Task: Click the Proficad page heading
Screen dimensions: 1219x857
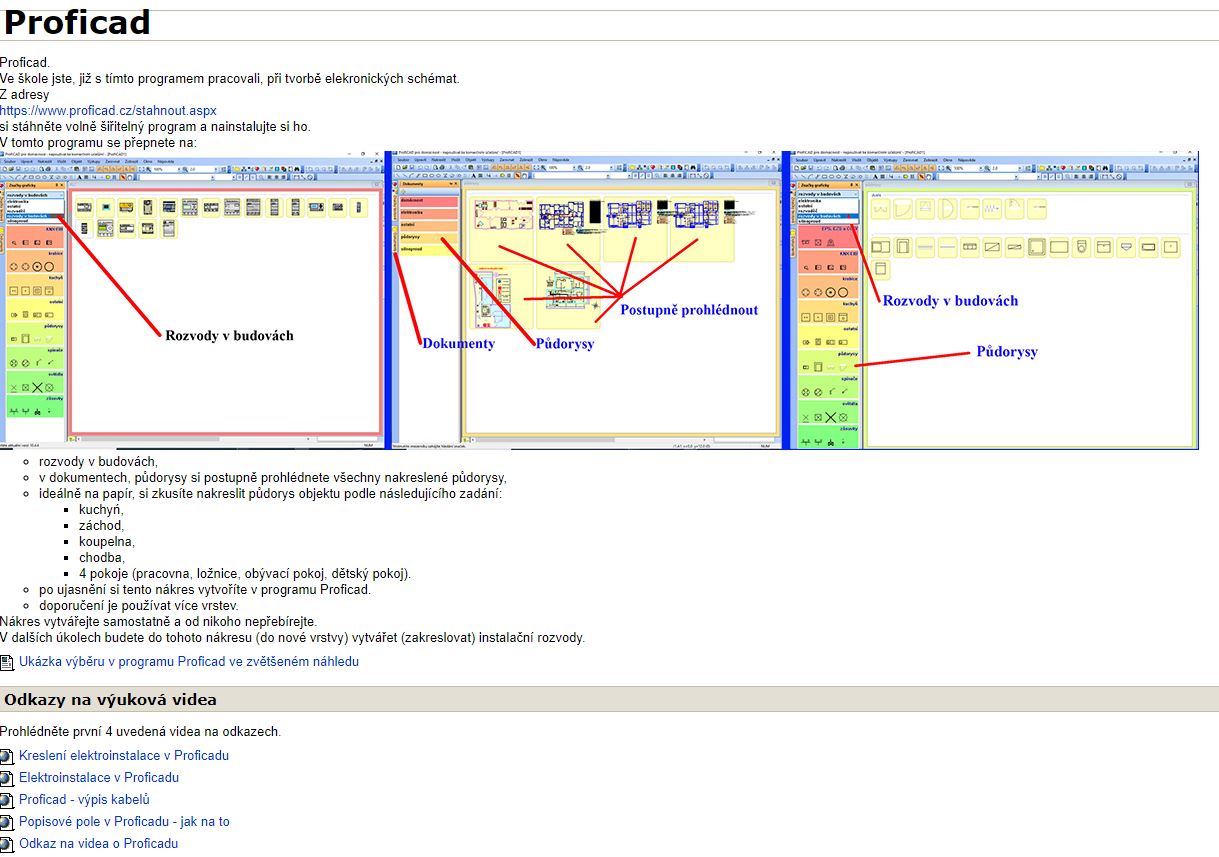Action: pyautogui.click(x=77, y=21)
